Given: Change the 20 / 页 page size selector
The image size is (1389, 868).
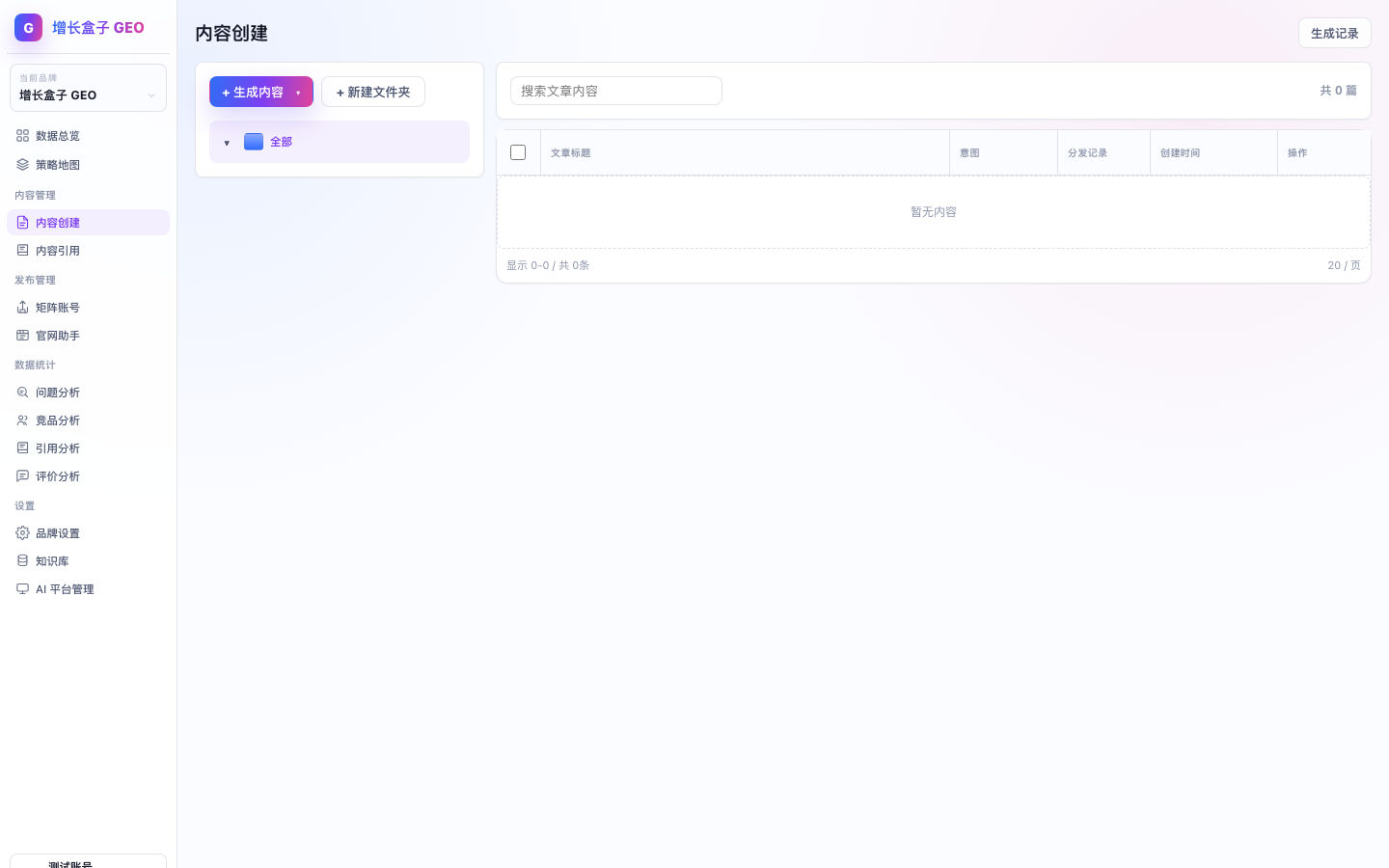Looking at the screenshot, I should (1344, 265).
